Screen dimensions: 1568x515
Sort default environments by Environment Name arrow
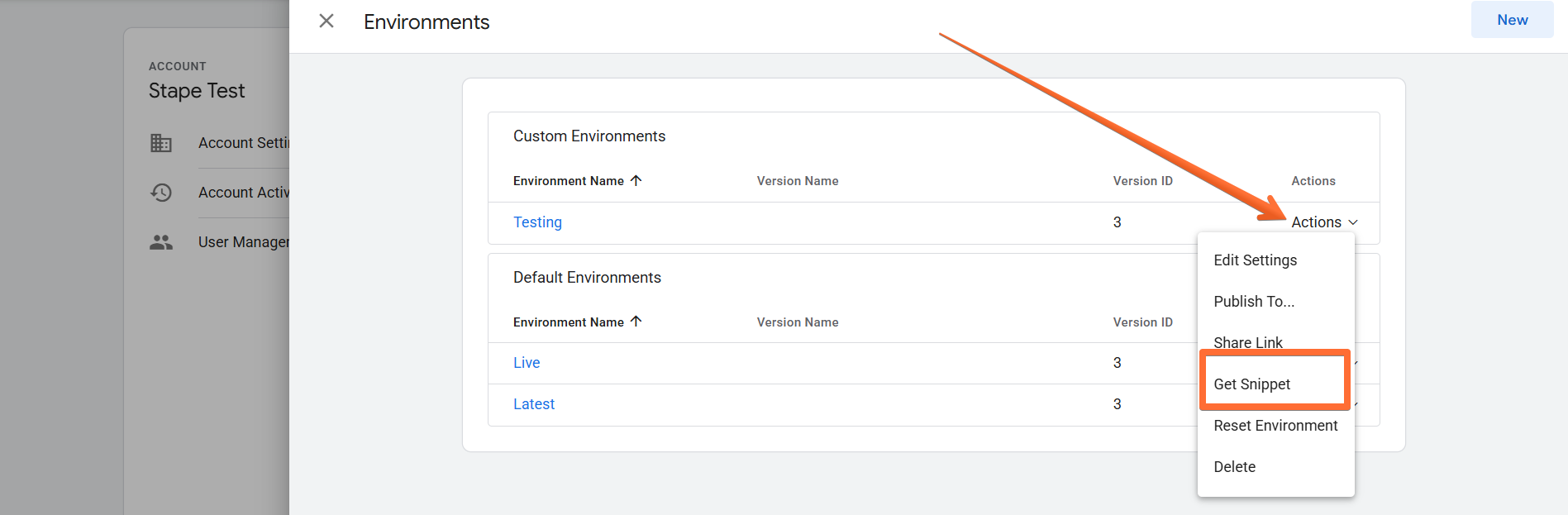(x=636, y=322)
